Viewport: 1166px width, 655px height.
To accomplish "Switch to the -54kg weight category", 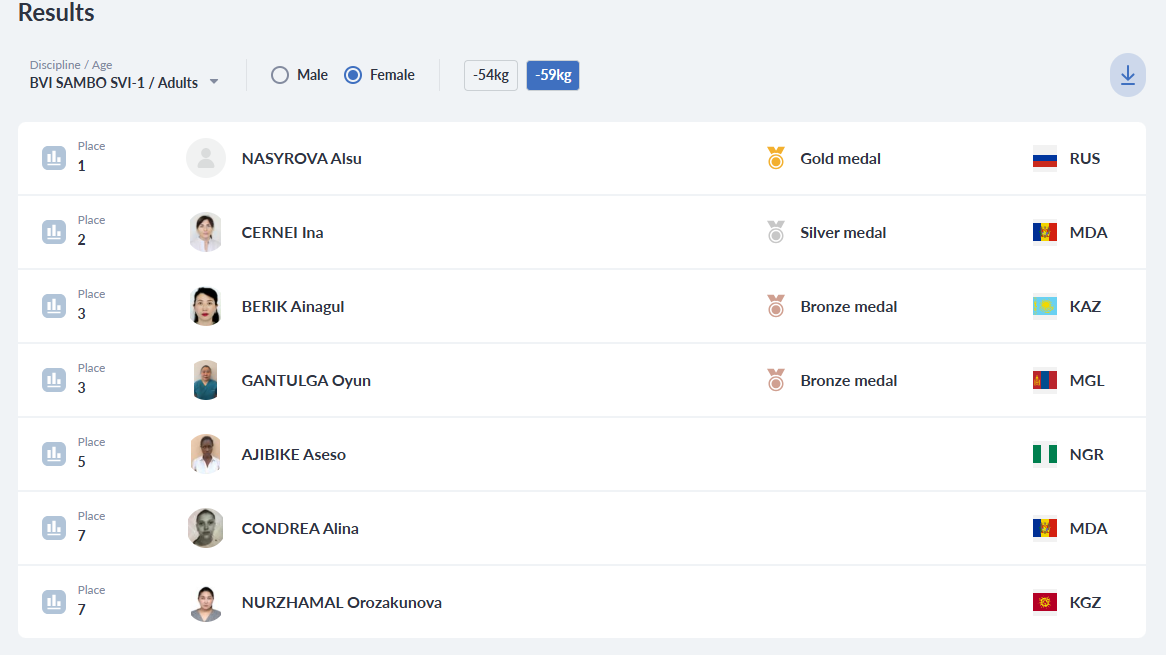I will (x=491, y=75).
